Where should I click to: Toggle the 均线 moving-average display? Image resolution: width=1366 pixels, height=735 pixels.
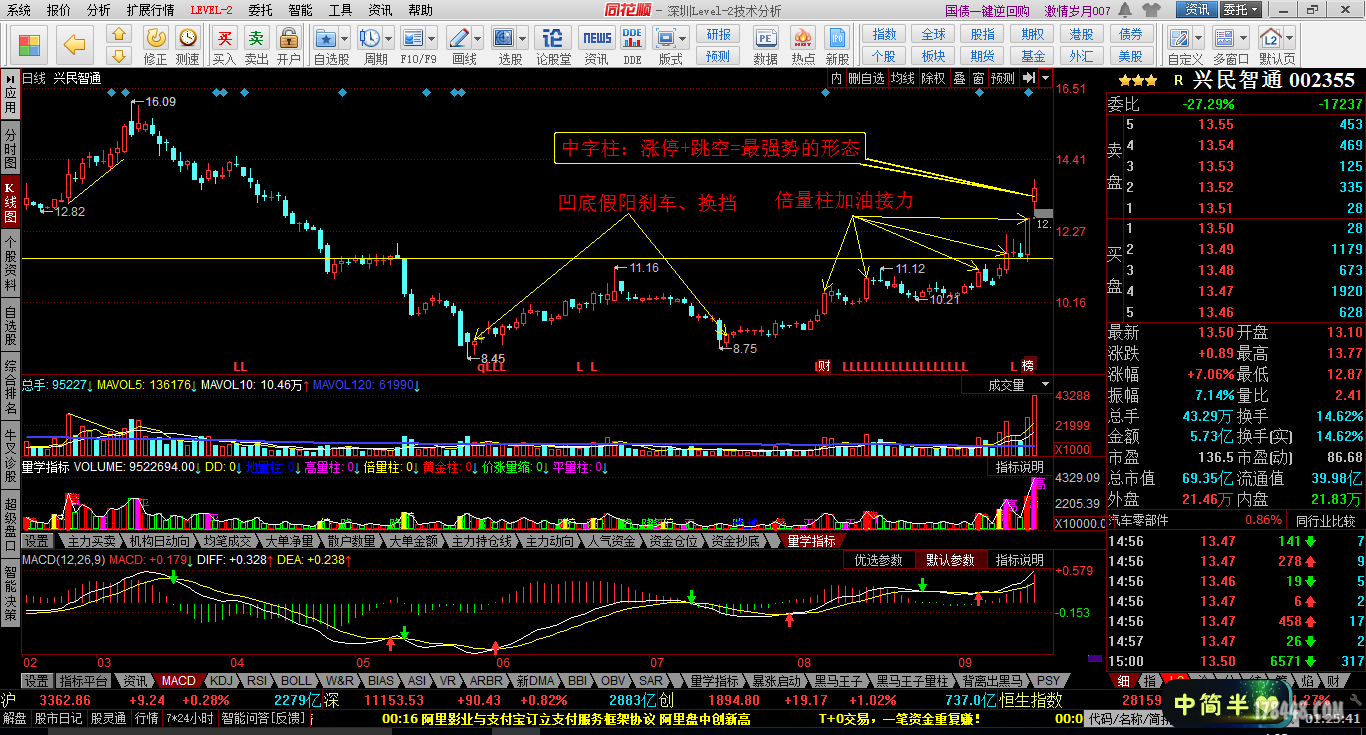click(903, 78)
